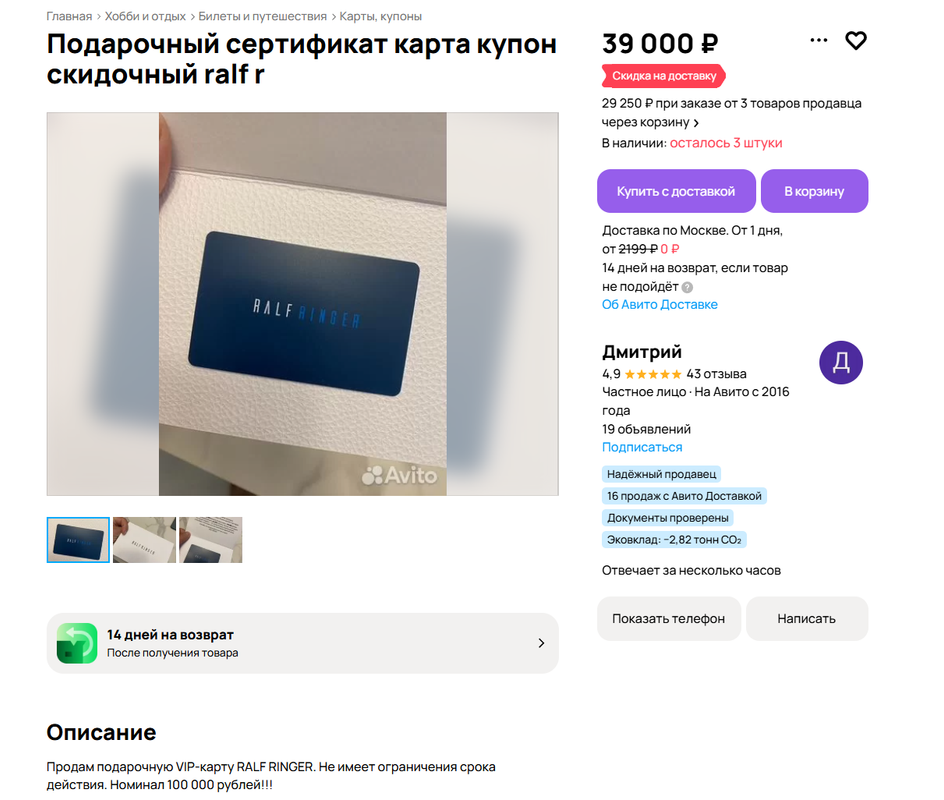
Task: Click the Написать message button
Action: coord(807,618)
